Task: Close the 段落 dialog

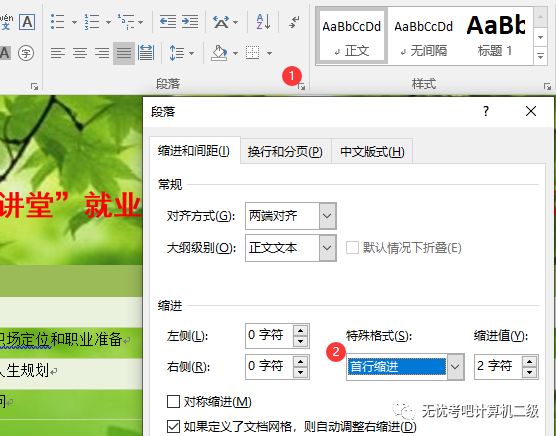Action: coord(531,111)
